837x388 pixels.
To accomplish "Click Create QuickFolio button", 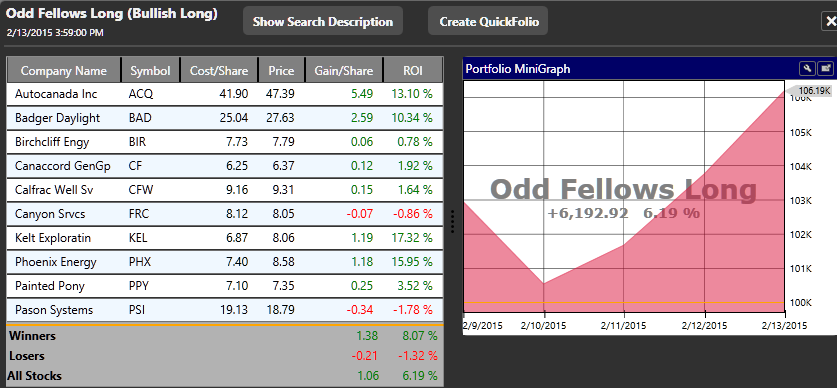I will click(x=488, y=21).
